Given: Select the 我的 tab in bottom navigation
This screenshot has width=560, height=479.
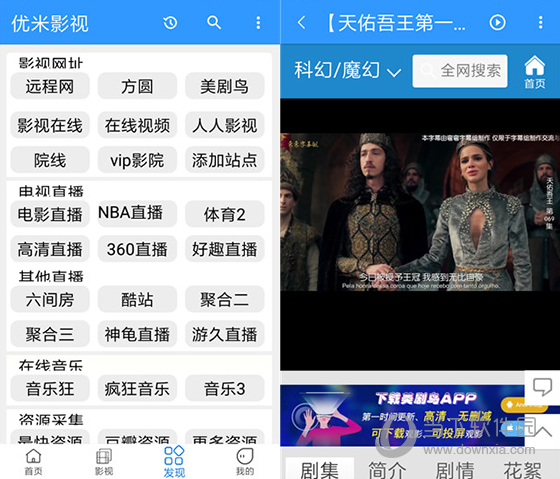Looking at the screenshot, I should [245, 463].
